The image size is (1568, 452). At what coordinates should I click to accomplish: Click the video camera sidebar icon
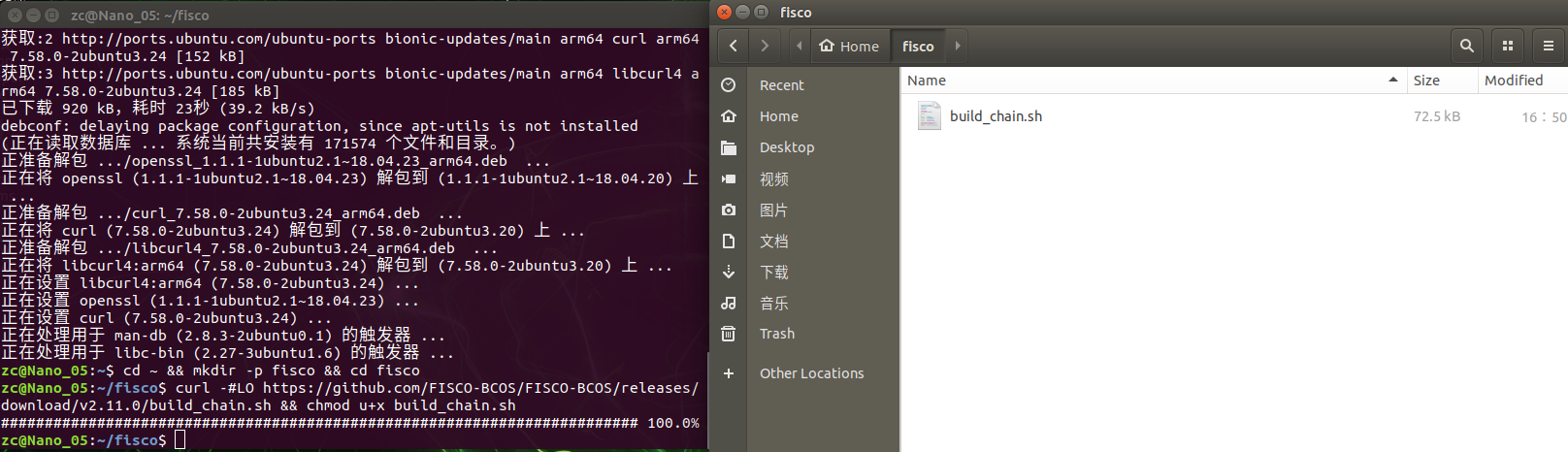729,178
